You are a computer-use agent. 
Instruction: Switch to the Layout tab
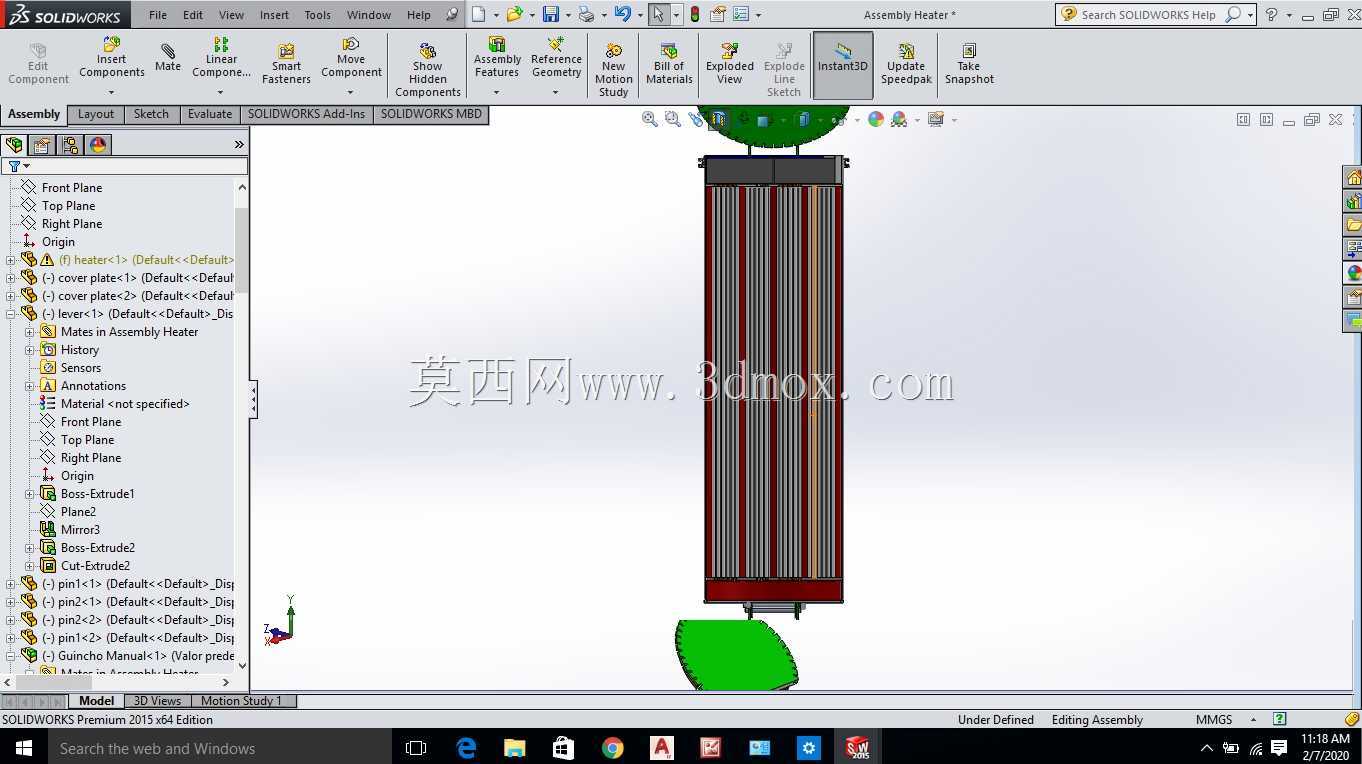(x=96, y=114)
